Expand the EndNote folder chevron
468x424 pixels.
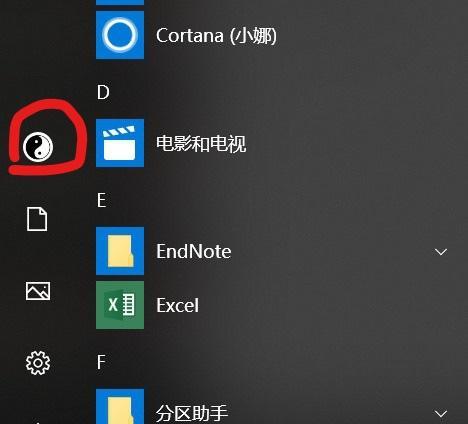tap(441, 252)
